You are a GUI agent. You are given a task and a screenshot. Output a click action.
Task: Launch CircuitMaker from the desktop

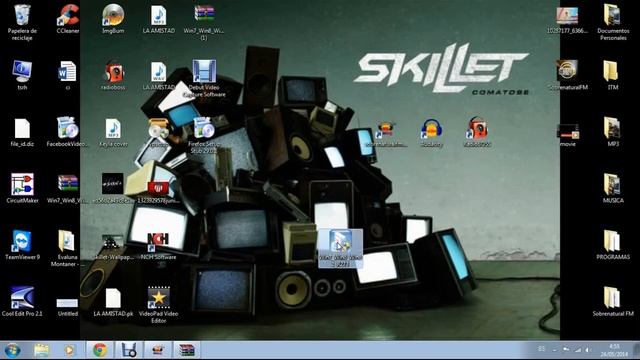point(22,188)
